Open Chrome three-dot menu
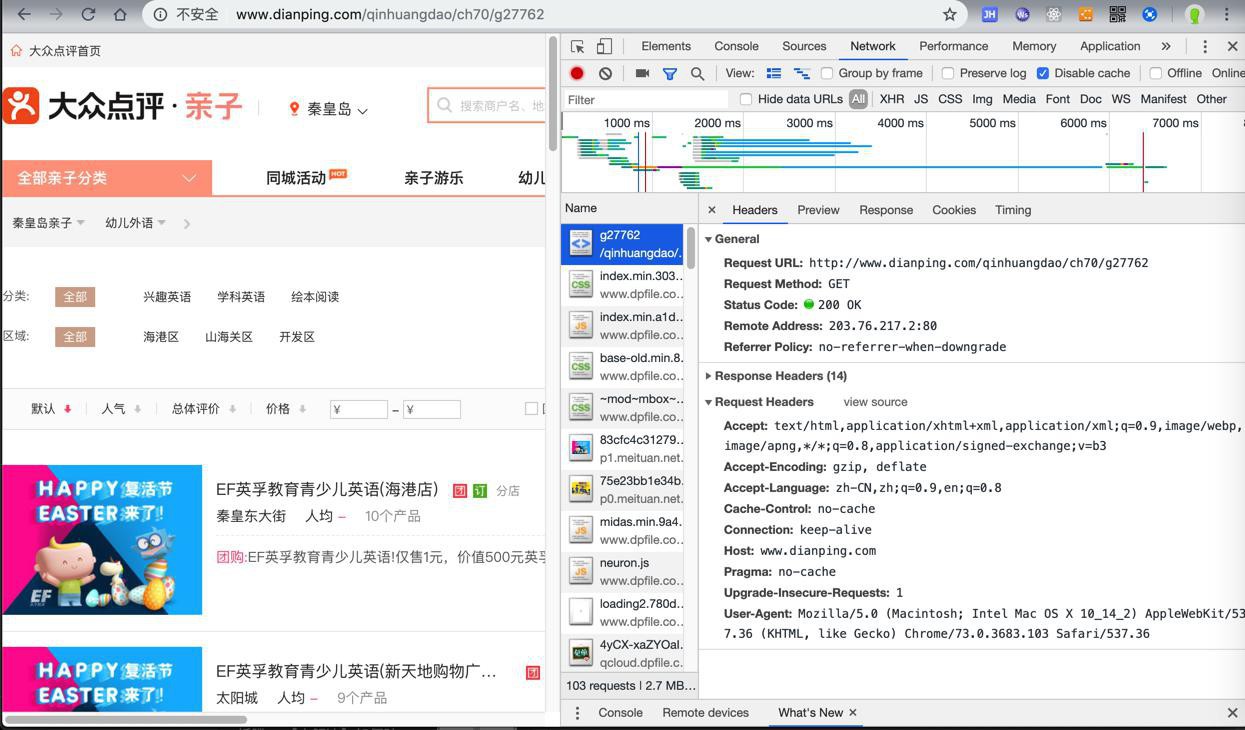This screenshot has height=730, width=1245. pyautogui.click(x=1227, y=14)
